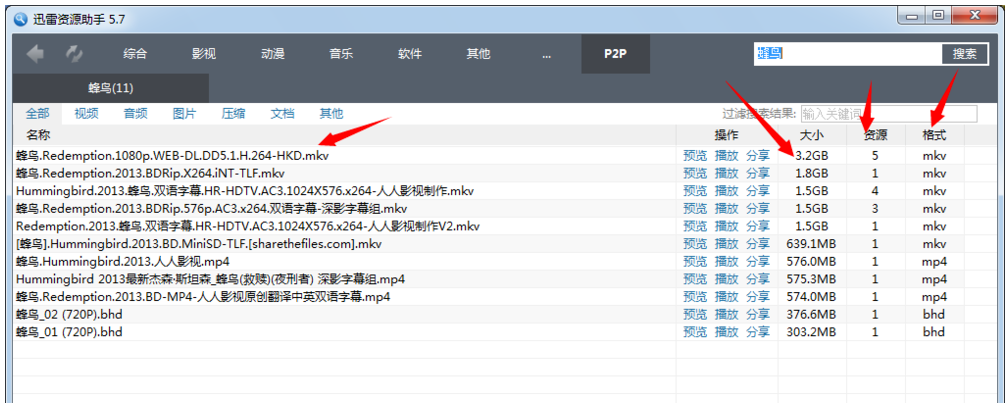Image resolution: width=1008 pixels, height=403 pixels.
Task: Click resource count 5 in first row
Action: (x=876, y=156)
